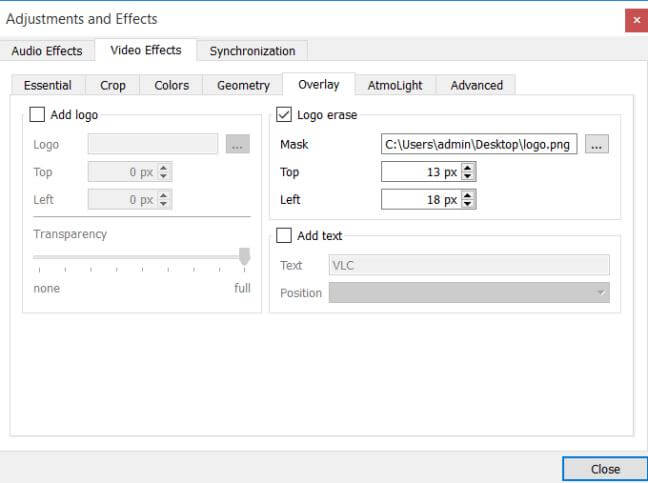
Task: Browse for an Add logo file
Action: (x=238, y=144)
